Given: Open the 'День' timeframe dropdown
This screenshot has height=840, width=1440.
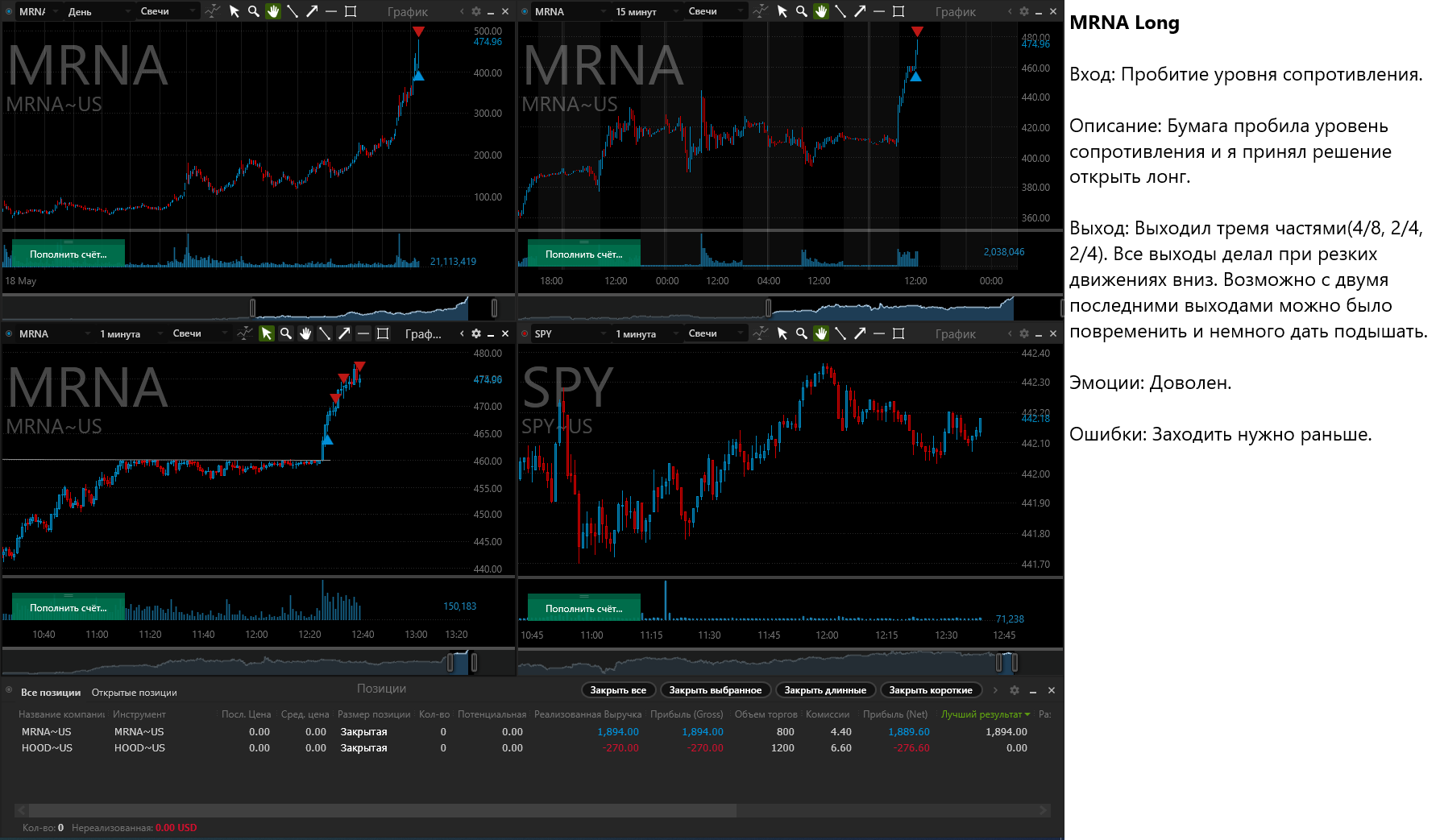Looking at the screenshot, I should point(98,11).
